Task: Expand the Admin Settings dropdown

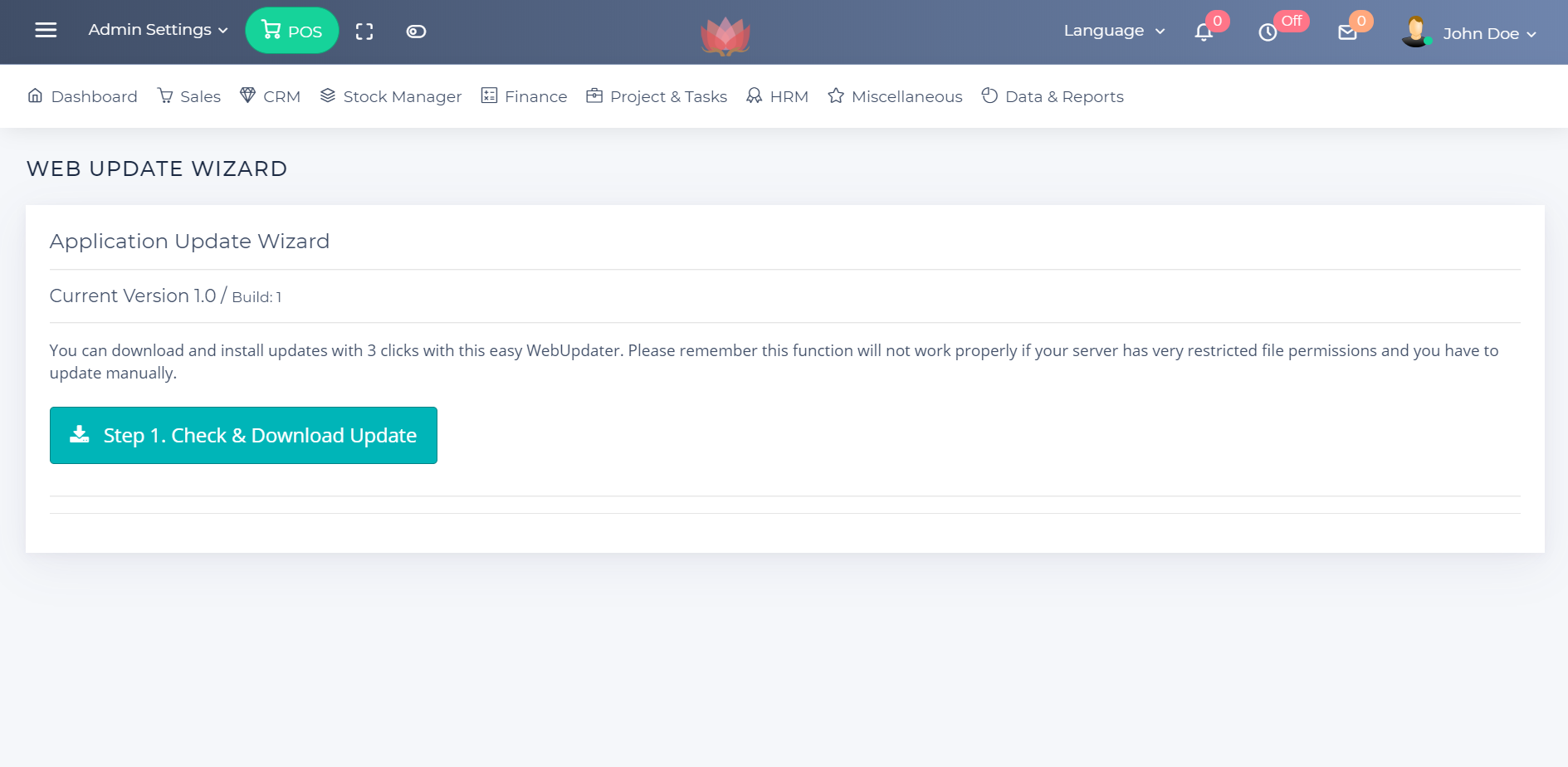Action: [x=158, y=30]
